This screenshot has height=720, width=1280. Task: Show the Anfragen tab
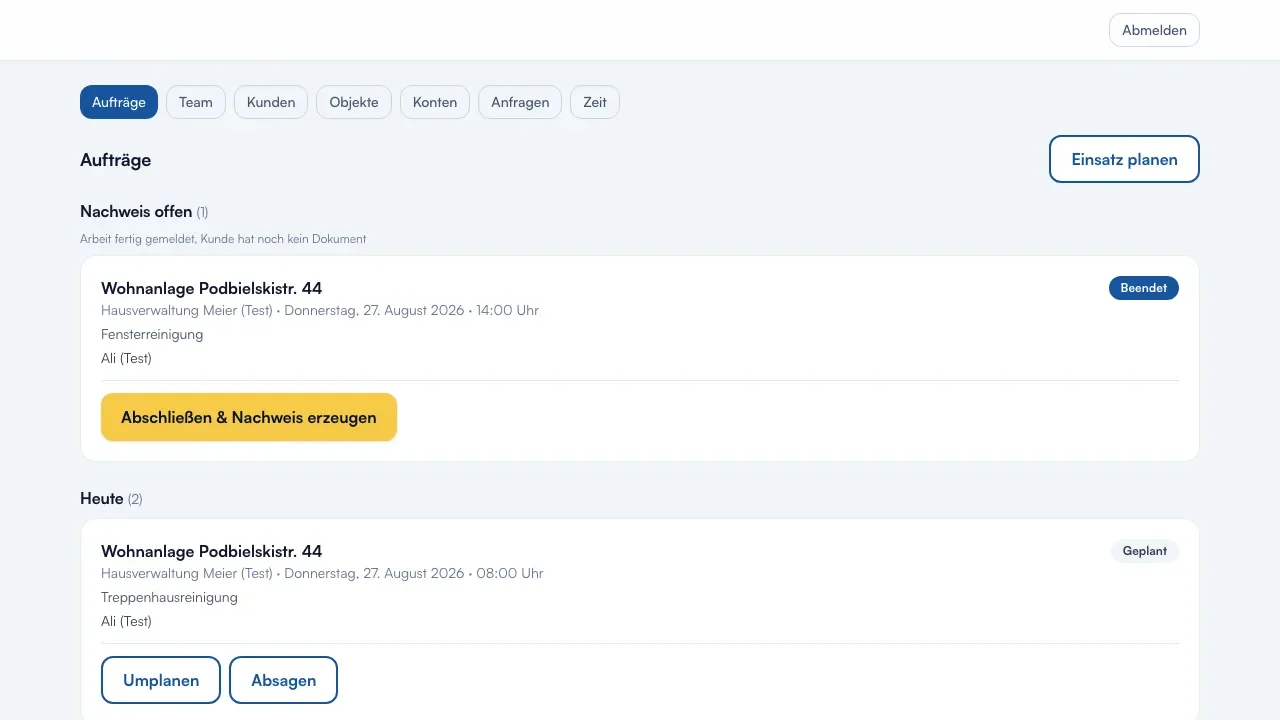coord(520,102)
